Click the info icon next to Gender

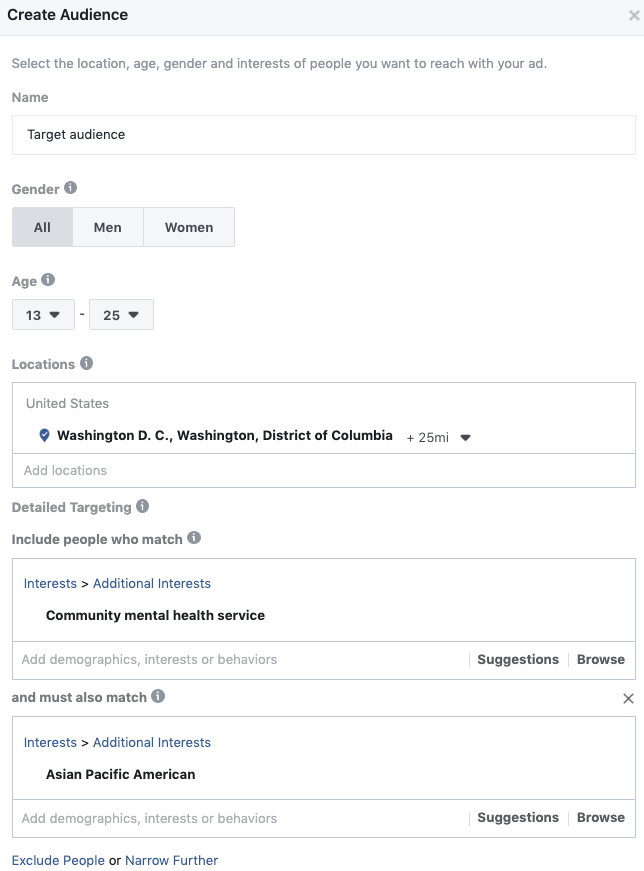click(70, 188)
